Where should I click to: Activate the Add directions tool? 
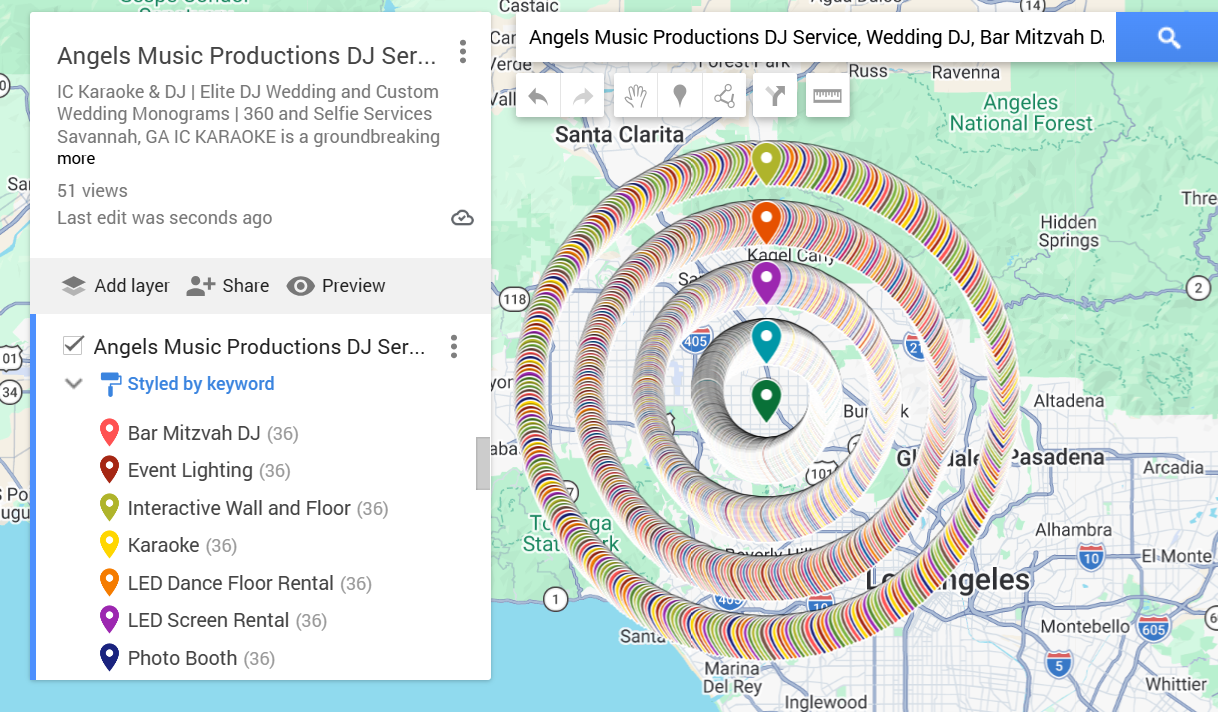tap(777, 94)
